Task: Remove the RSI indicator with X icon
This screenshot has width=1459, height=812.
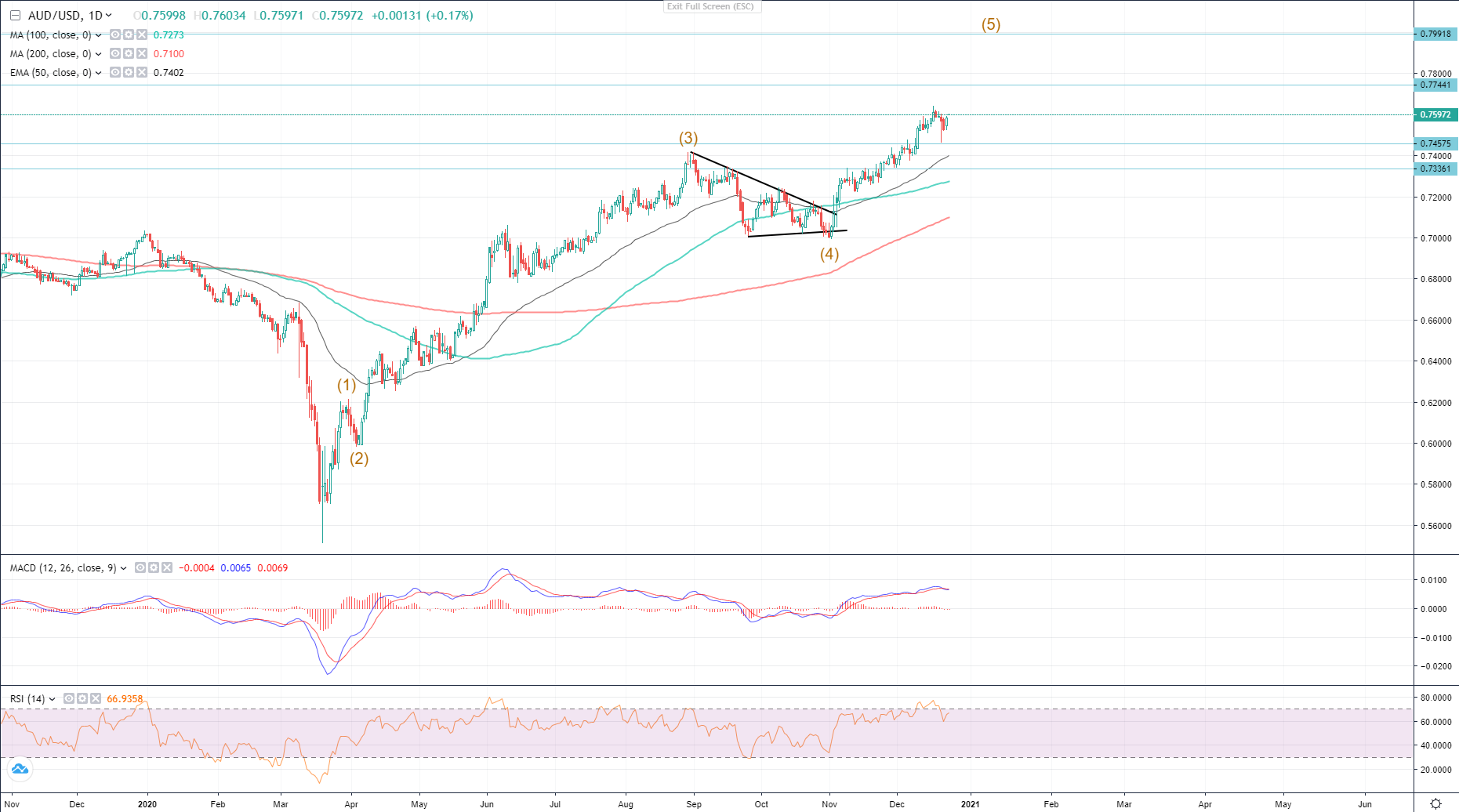Action: (96, 698)
